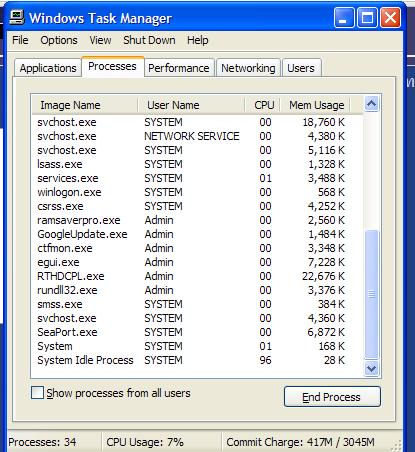Select the RTHDCPL.exe process row
Screen dimensions: 415x452
click(197, 276)
